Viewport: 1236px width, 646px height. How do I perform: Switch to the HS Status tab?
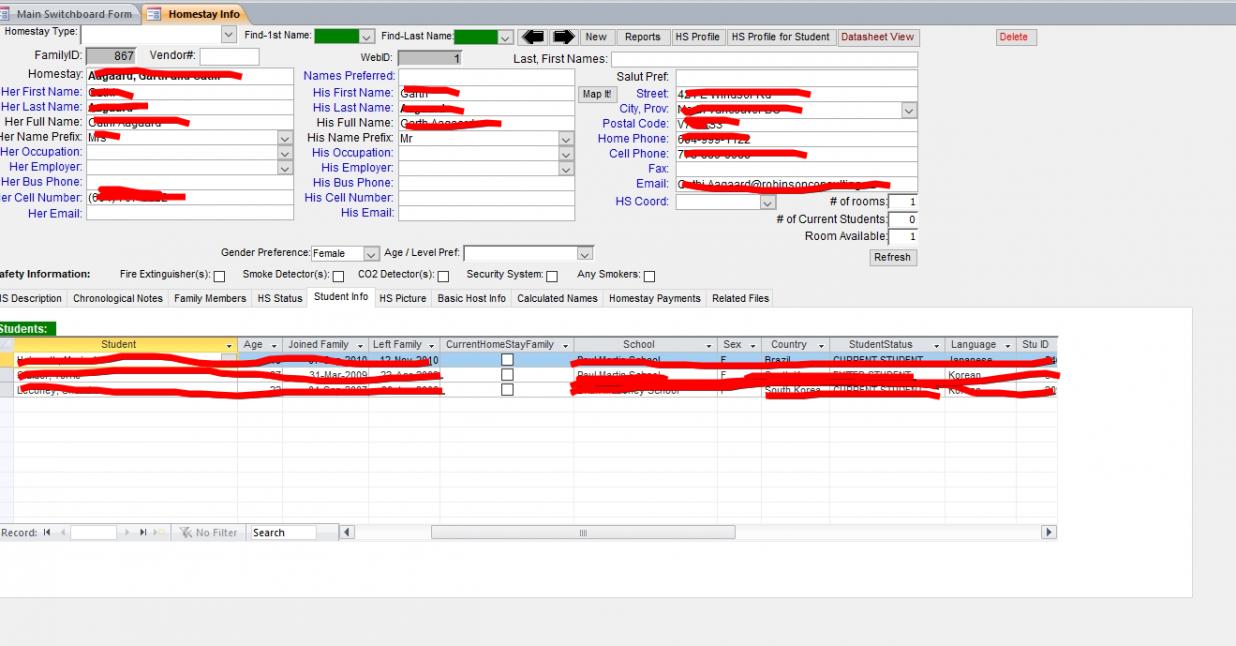coord(280,298)
